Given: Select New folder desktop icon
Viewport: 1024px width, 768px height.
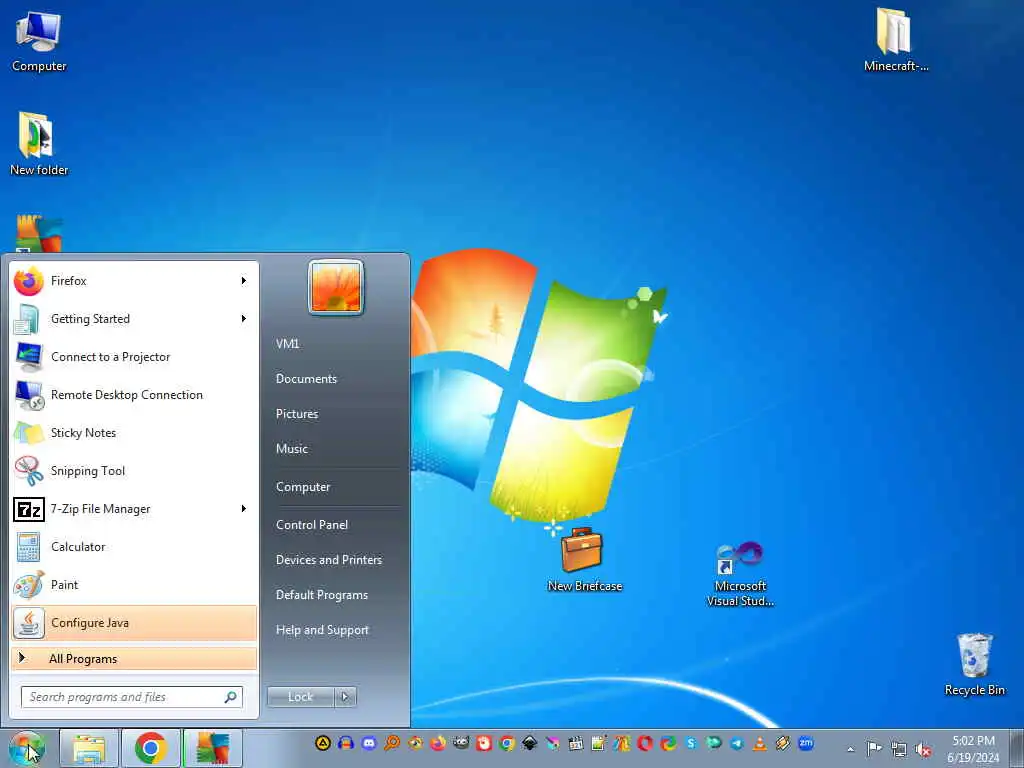Looking at the screenshot, I should (39, 144).
